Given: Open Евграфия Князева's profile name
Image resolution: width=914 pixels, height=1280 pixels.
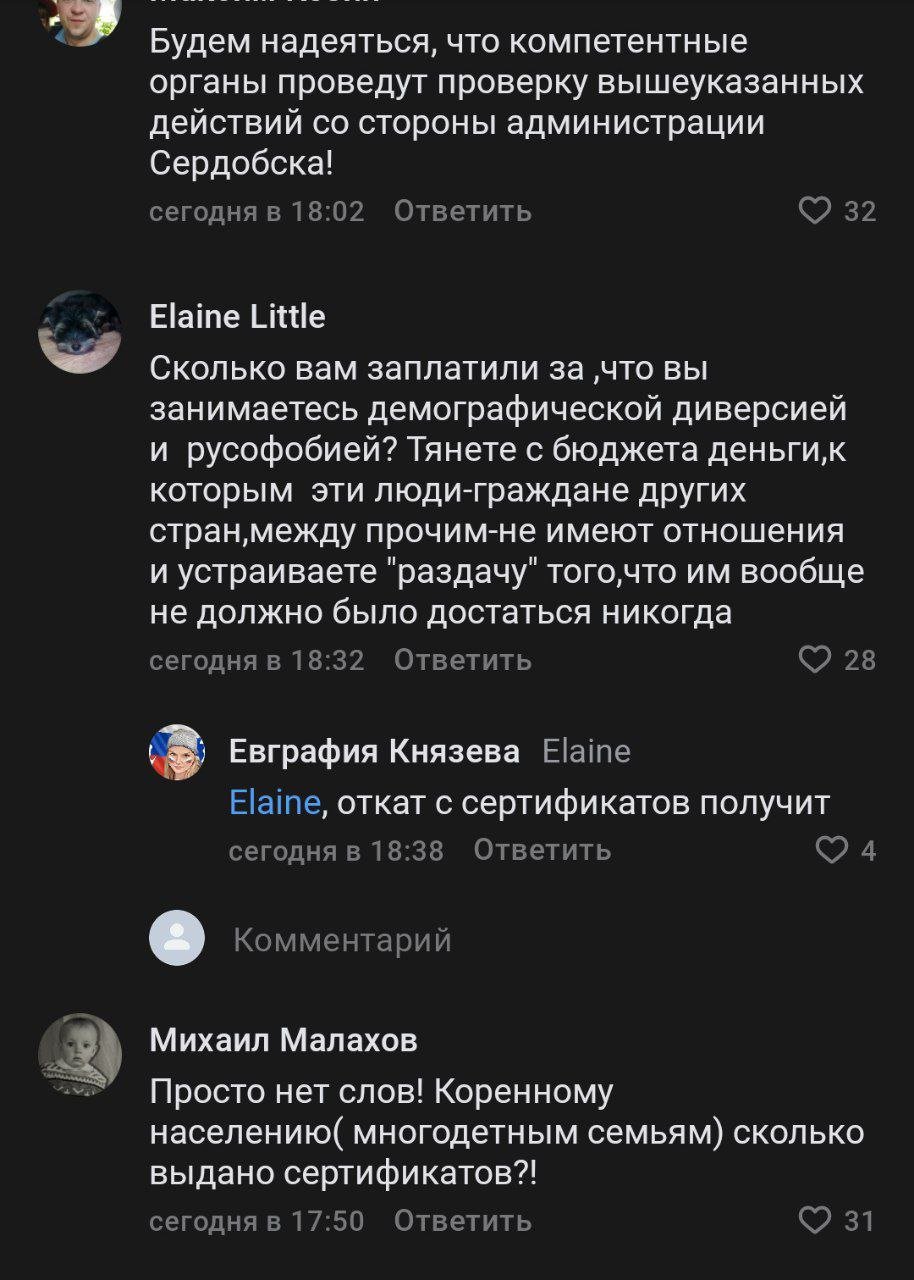Looking at the screenshot, I should [x=374, y=752].
